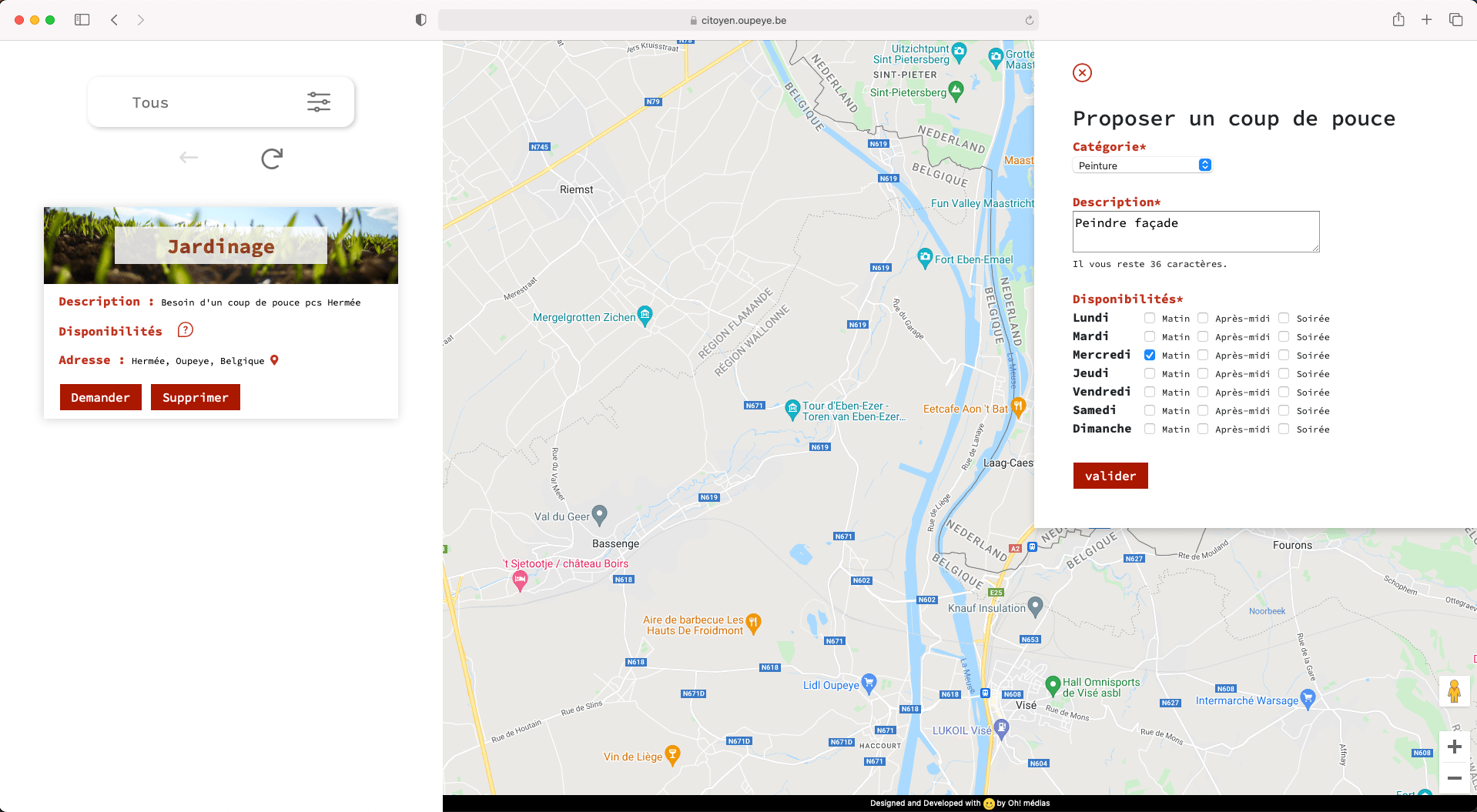The height and width of the screenshot is (812, 1477).
Task: Click the Riemst town label on map
Action: click(577, 189)
